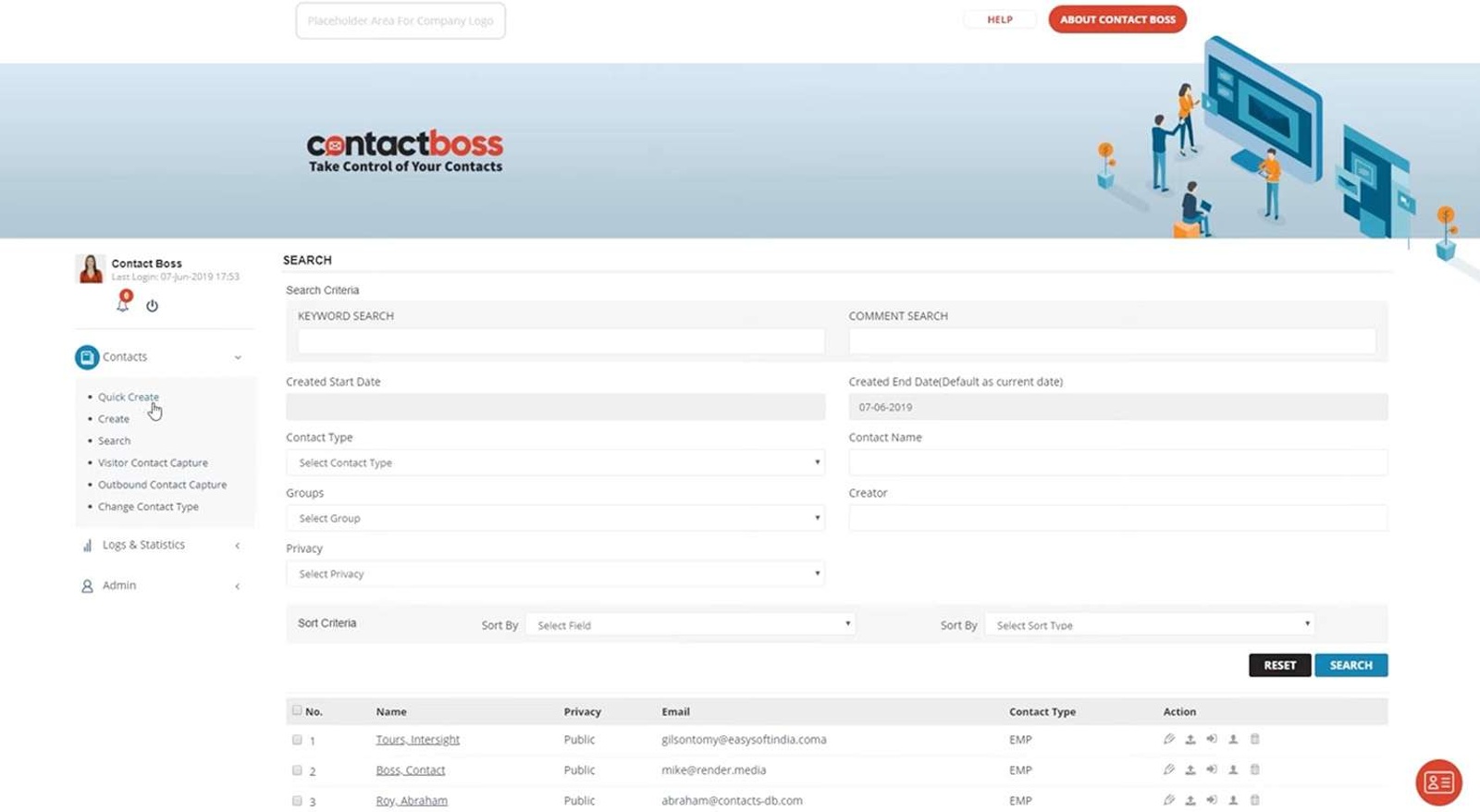The height and width of the screenshot is (812, 1480).
Task: Click the person icon in Roy, Abraham row
Action: (1233, 800)
